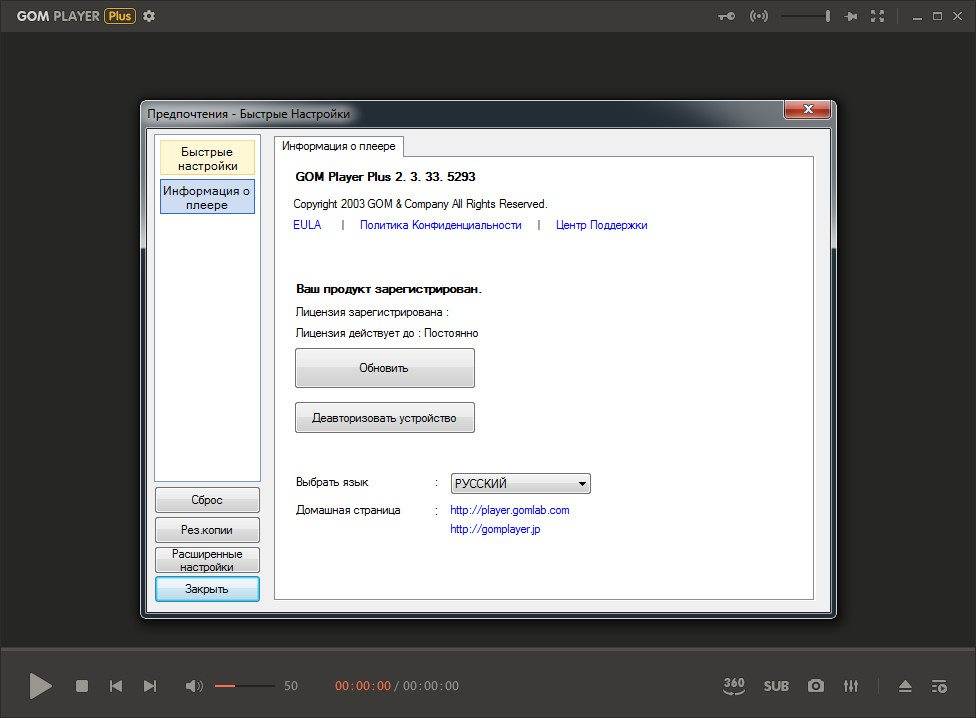Open GOM Player settings gear icon
The width and height of the screenshot is (976, 718).
(149, 16)
